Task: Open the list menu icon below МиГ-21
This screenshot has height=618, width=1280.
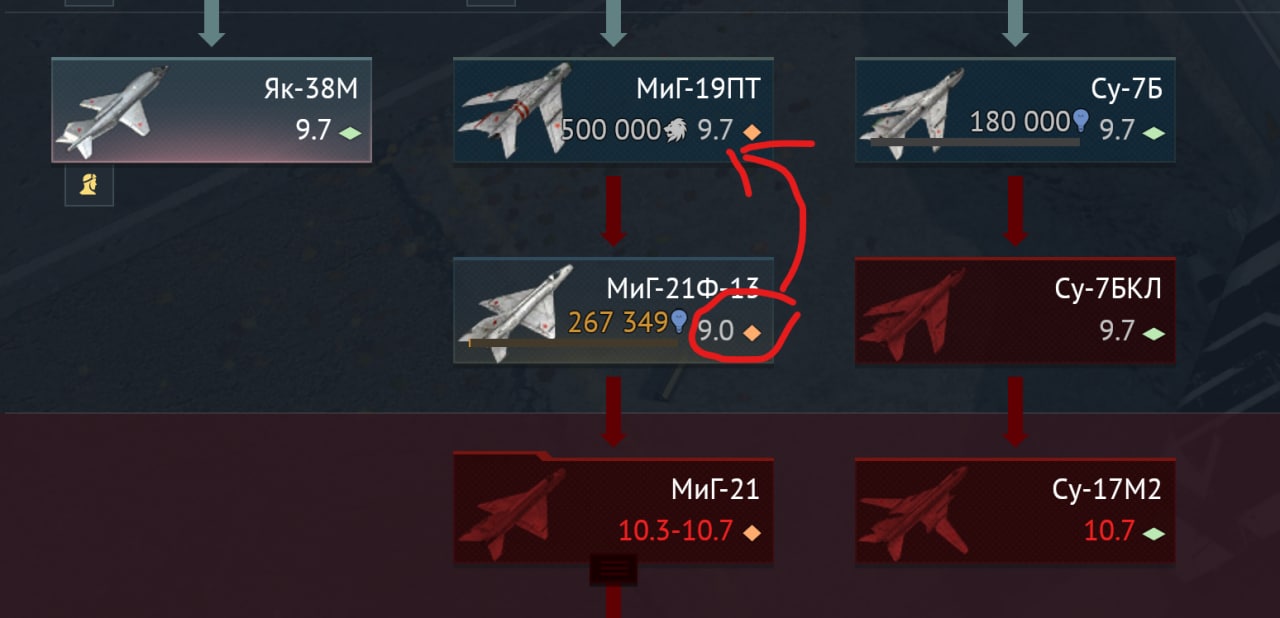Action: [x=613, y=569]
